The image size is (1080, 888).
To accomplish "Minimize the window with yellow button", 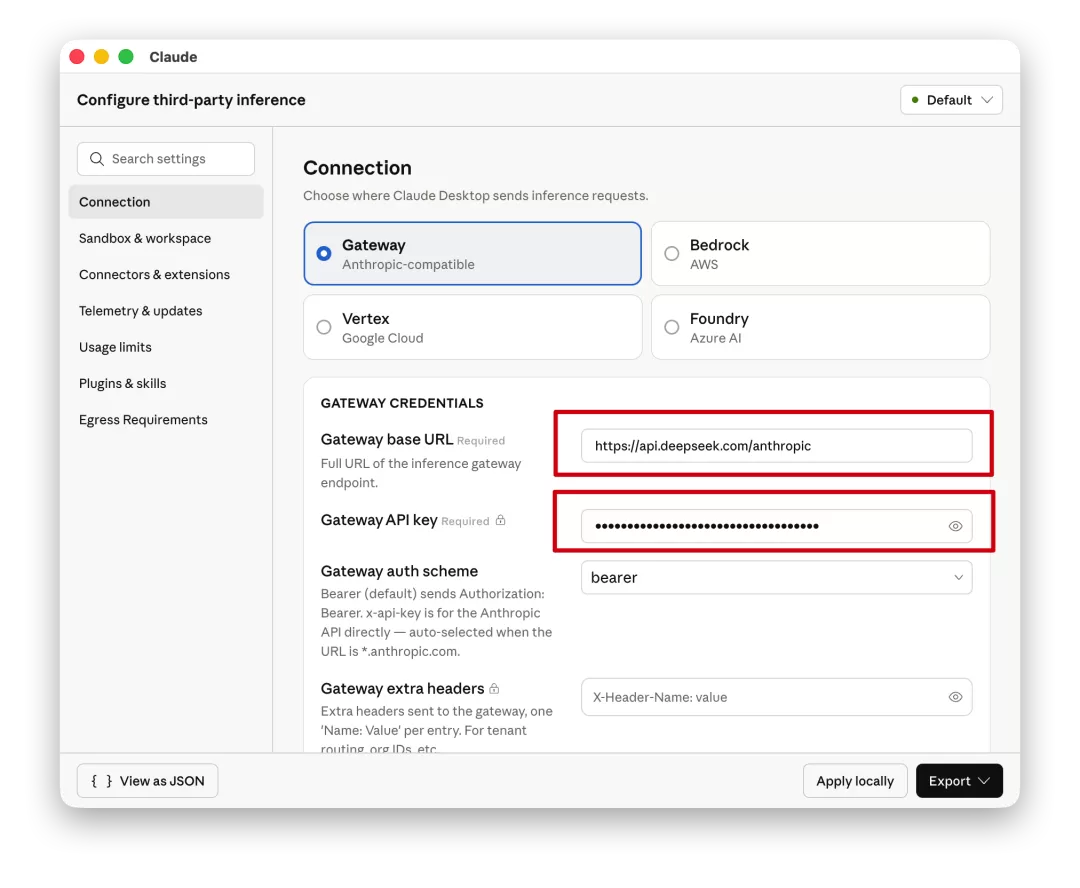I will 101,56.
